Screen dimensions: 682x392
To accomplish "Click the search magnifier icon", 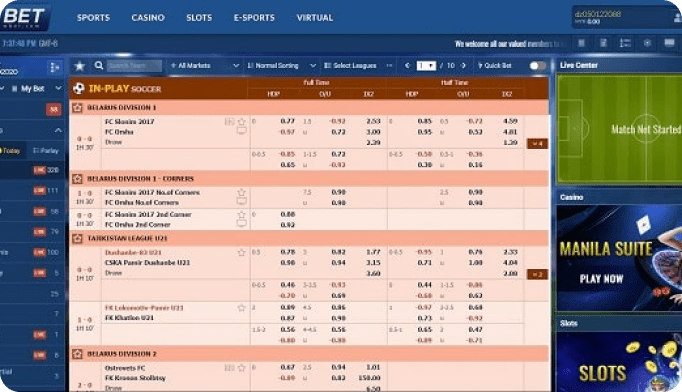I will (x=99, y=65).
